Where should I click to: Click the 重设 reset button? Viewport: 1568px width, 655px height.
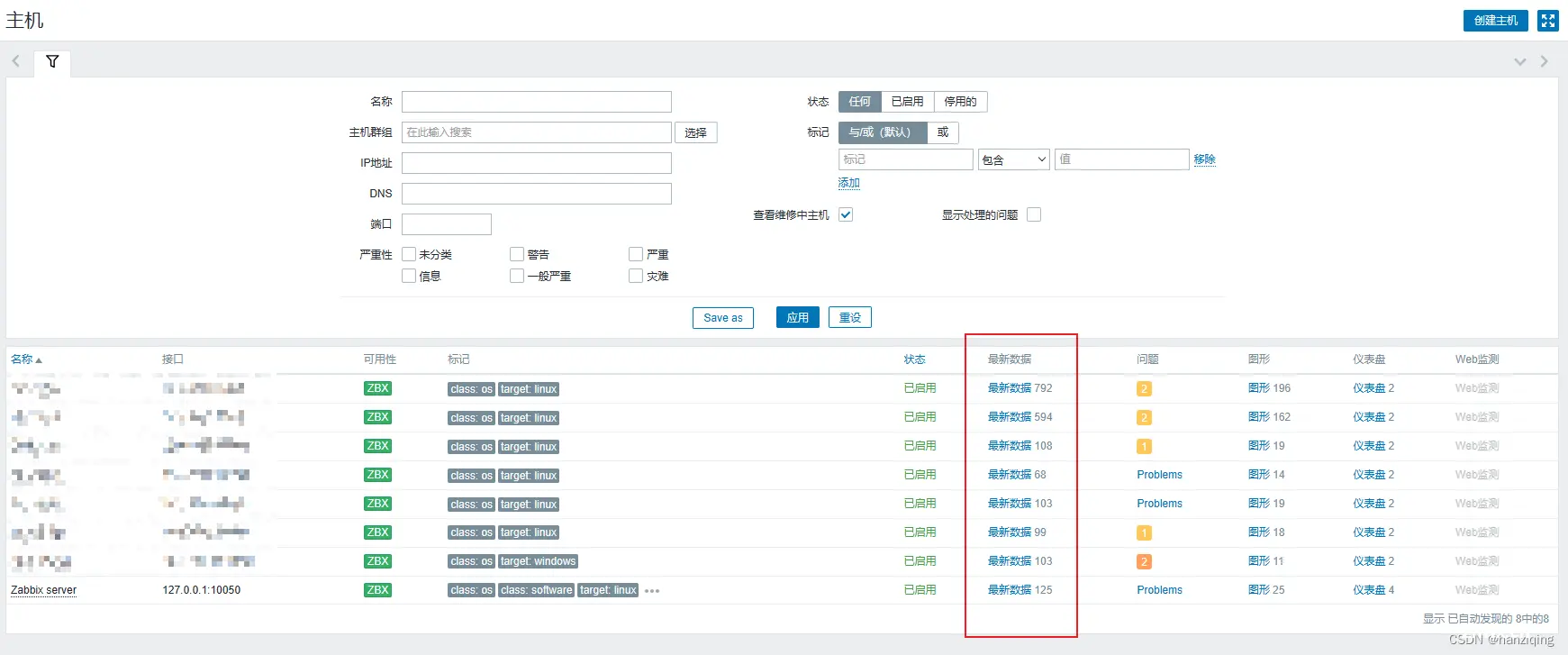(850, 318)
